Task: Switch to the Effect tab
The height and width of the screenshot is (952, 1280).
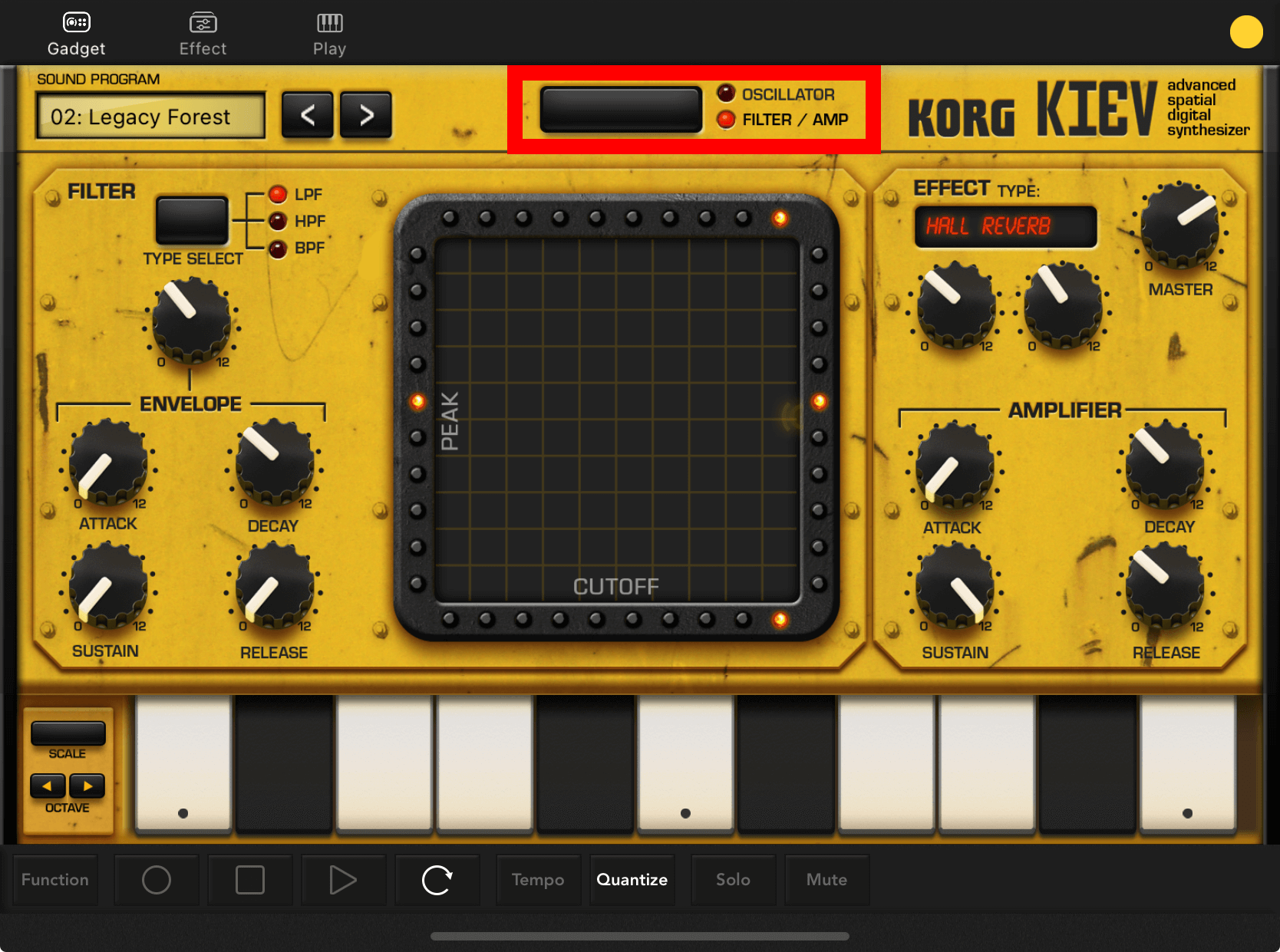Action: [203, 35]
